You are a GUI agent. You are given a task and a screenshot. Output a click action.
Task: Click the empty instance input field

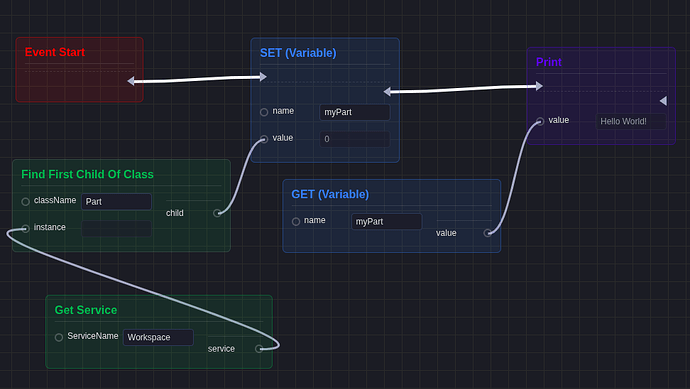[x=116, y=228]
